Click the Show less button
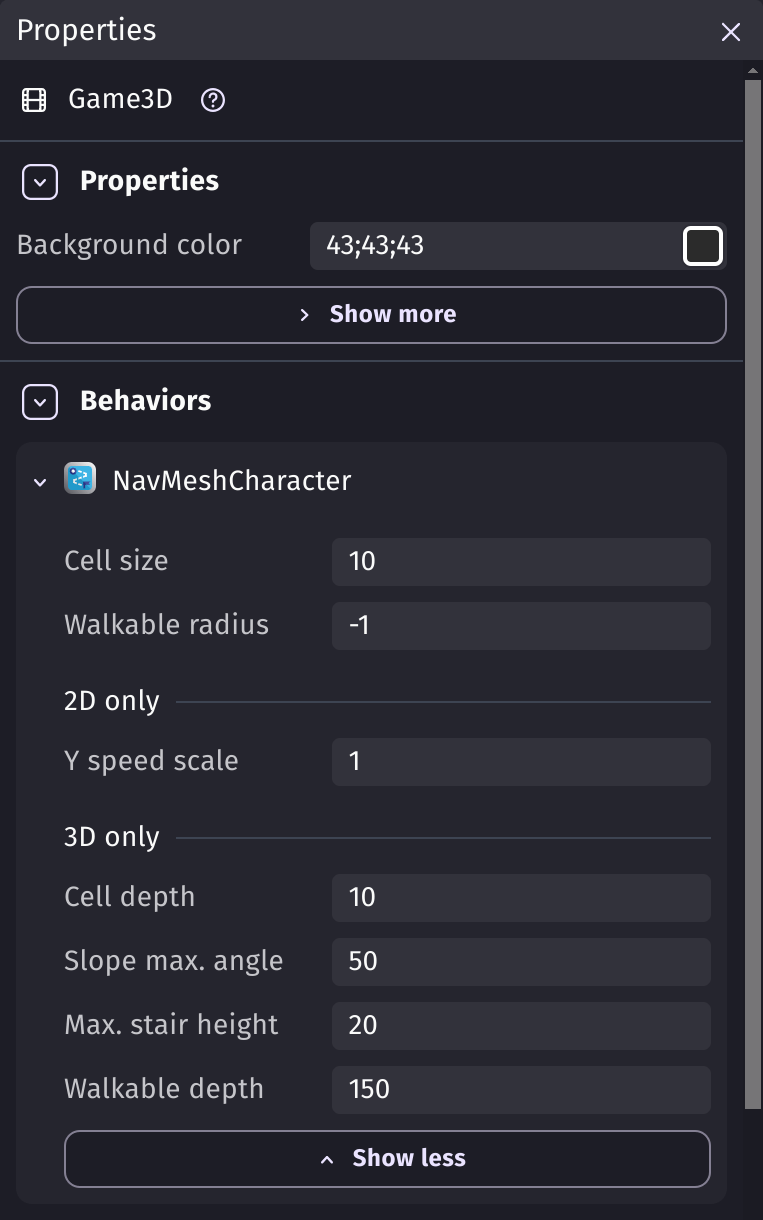The height and width of the screenshot is (1220, 763). [387, 1158]
